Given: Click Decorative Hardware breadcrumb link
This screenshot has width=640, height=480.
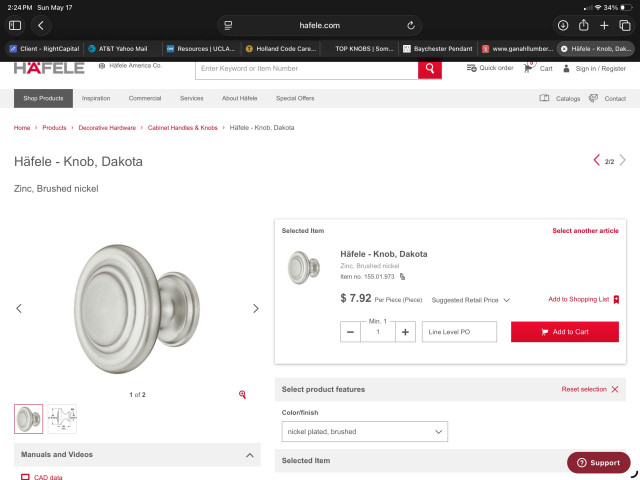Looking at the screenshot, I should tap(107, 128).
